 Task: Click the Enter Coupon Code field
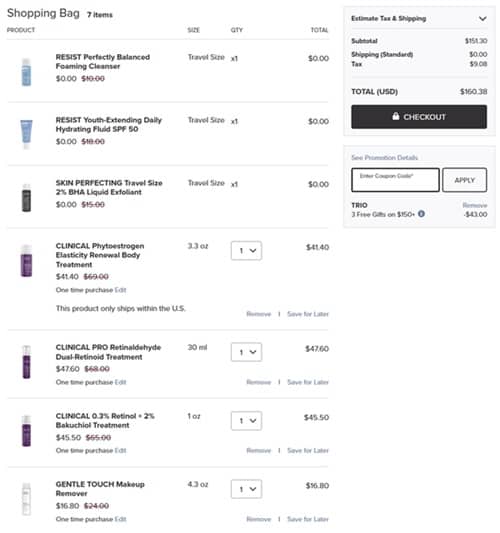tap(395, 180)
